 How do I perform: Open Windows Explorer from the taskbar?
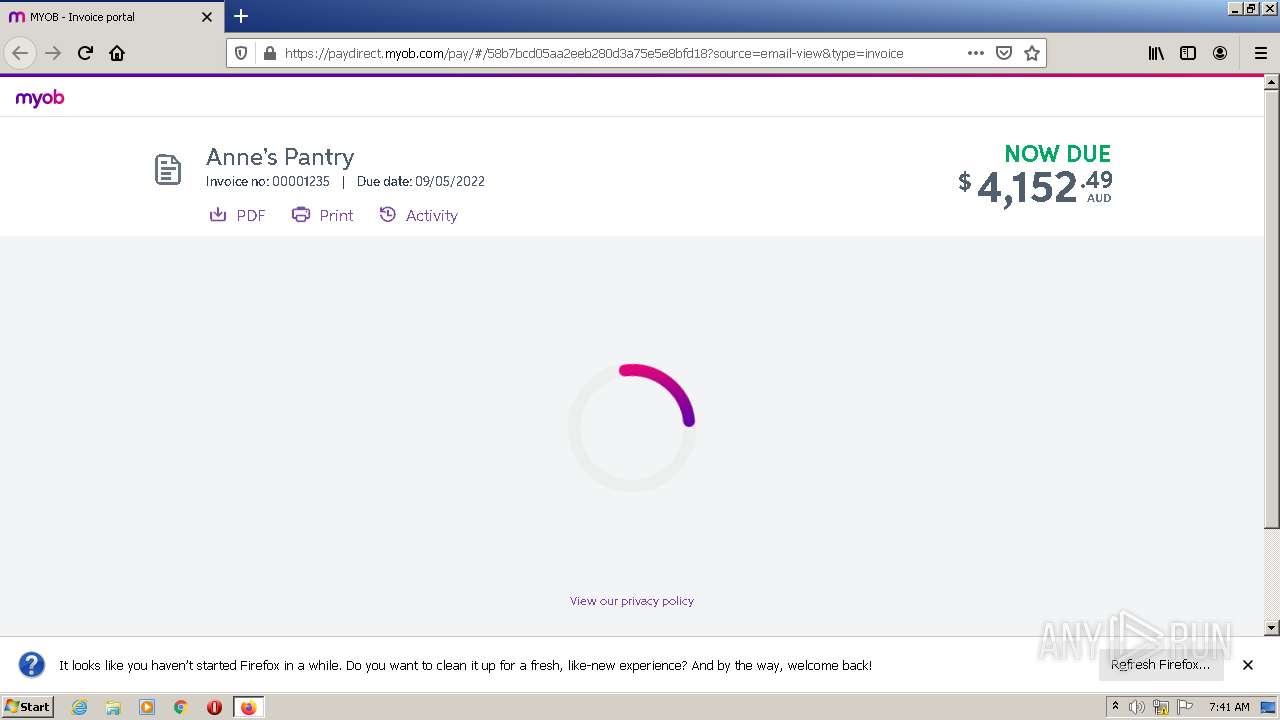click(113, 707)
